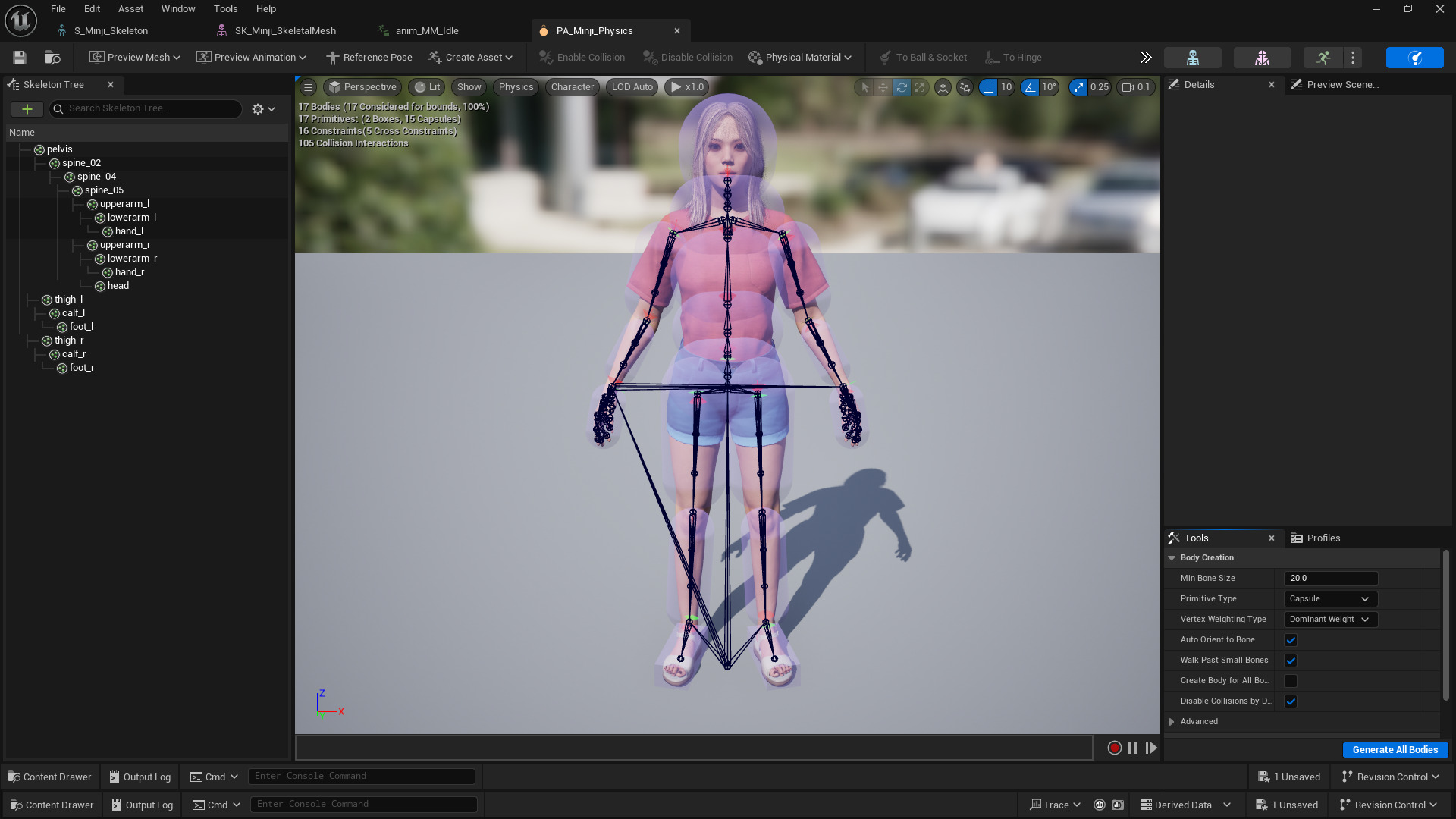Viewport: 1456px width, 819px height.
Task: Open the Derived Data dropdown
Action: click(1185, 805)
